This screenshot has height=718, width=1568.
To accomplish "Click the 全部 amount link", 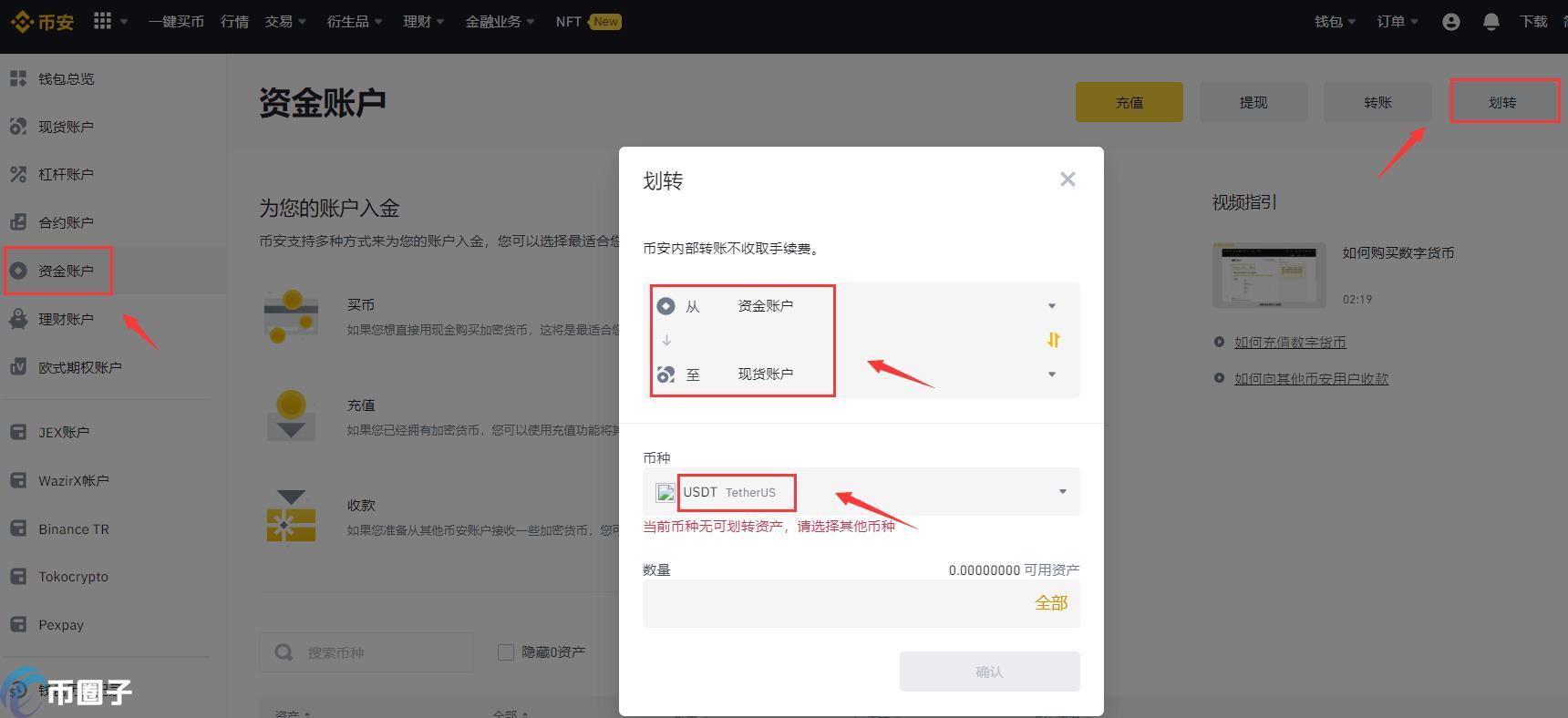I will tap(1050, 603).
